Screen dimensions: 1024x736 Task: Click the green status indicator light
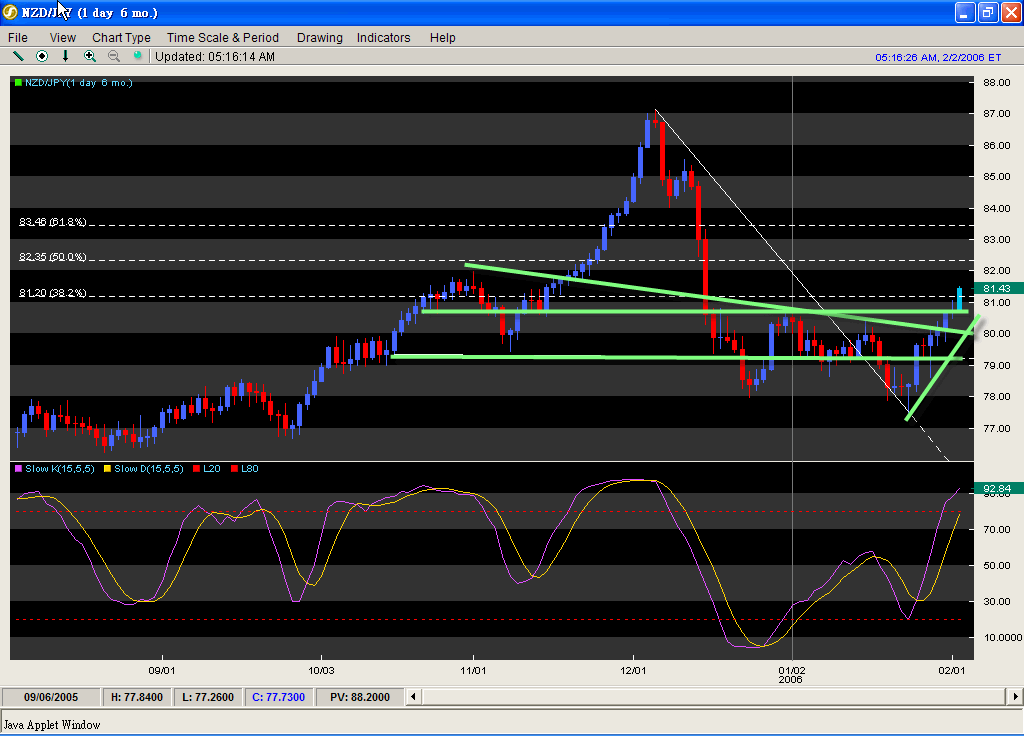tap(137, 56)
